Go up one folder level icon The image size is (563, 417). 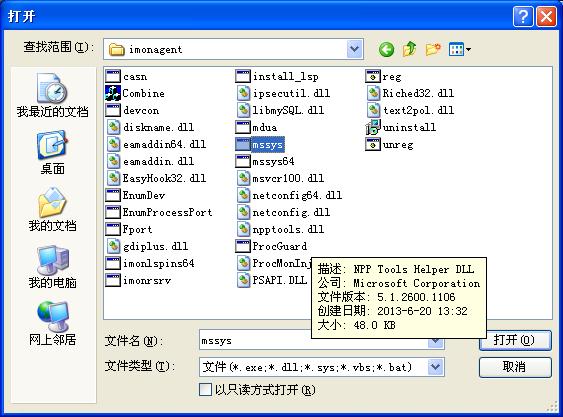(409, 49)
